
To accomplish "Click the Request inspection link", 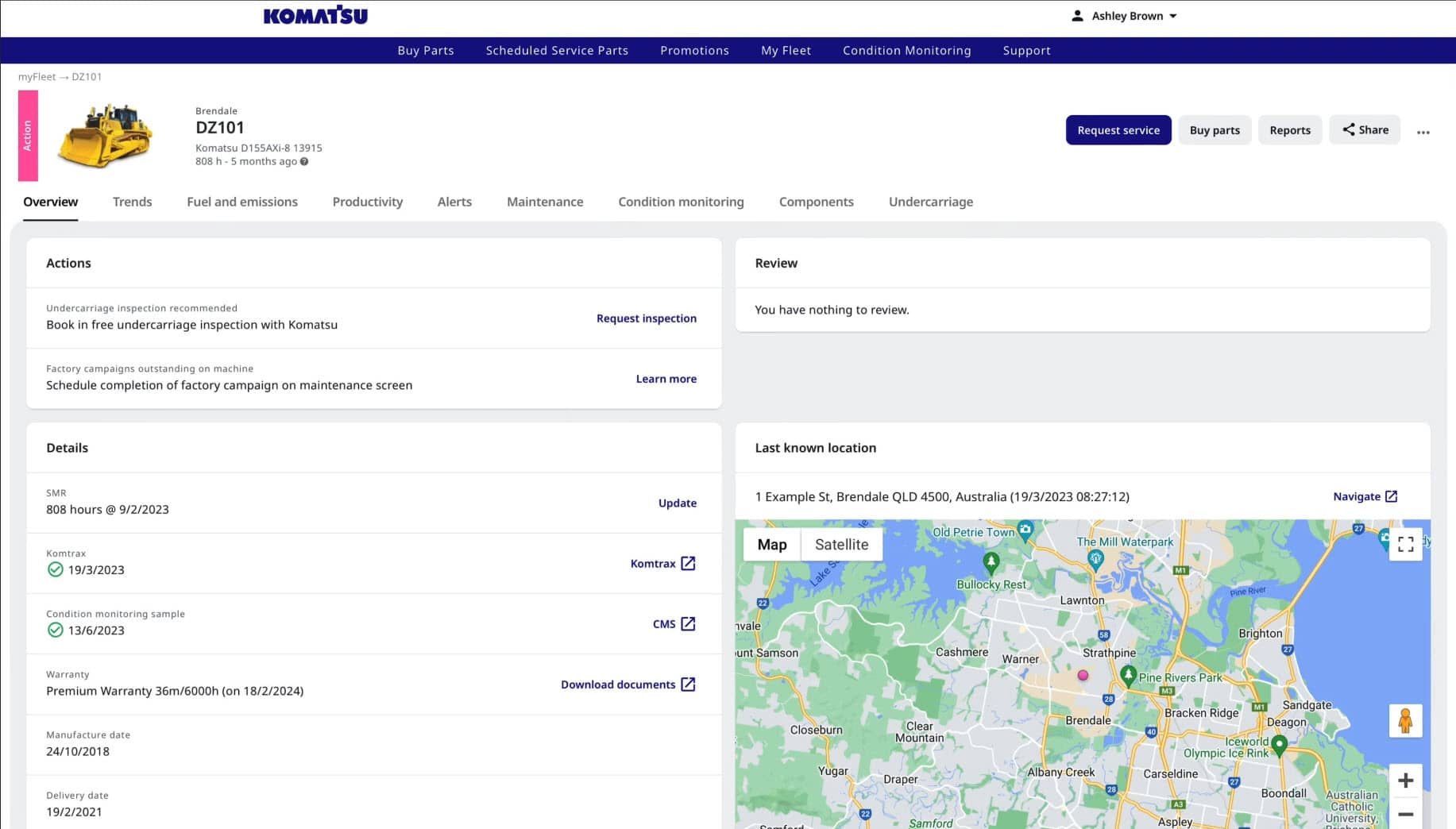I will pyautogui.click(x=646, y=318).
